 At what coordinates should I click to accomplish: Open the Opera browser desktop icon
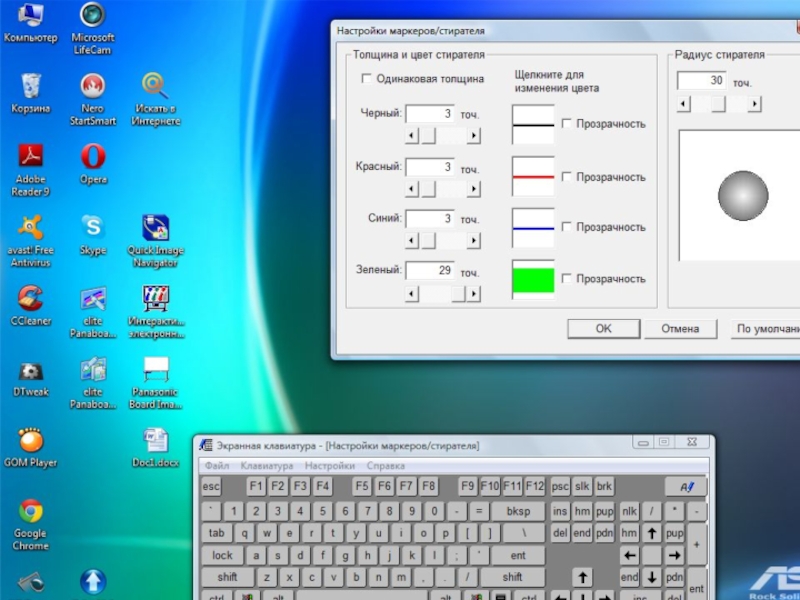click(93, 157)
